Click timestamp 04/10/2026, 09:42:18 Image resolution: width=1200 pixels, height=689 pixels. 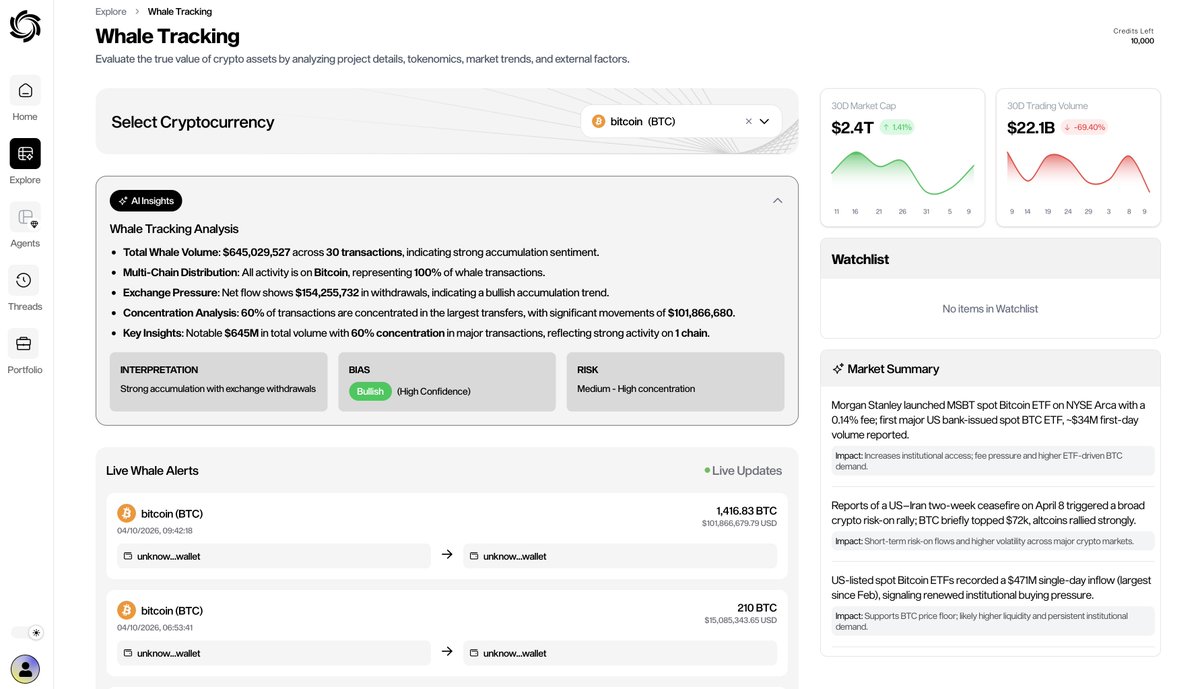click(155, 530)
